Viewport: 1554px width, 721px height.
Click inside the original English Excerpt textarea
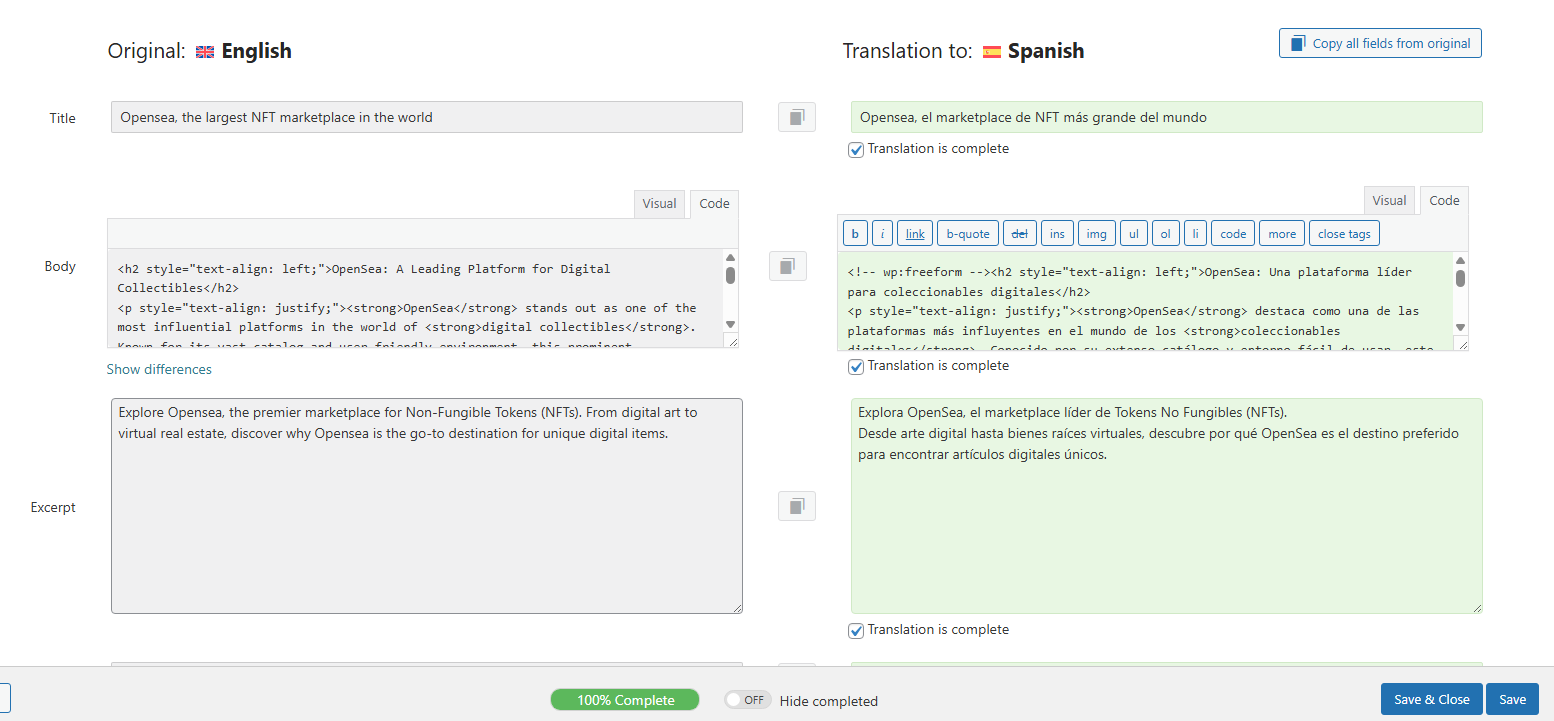click(x=427, y=506)
